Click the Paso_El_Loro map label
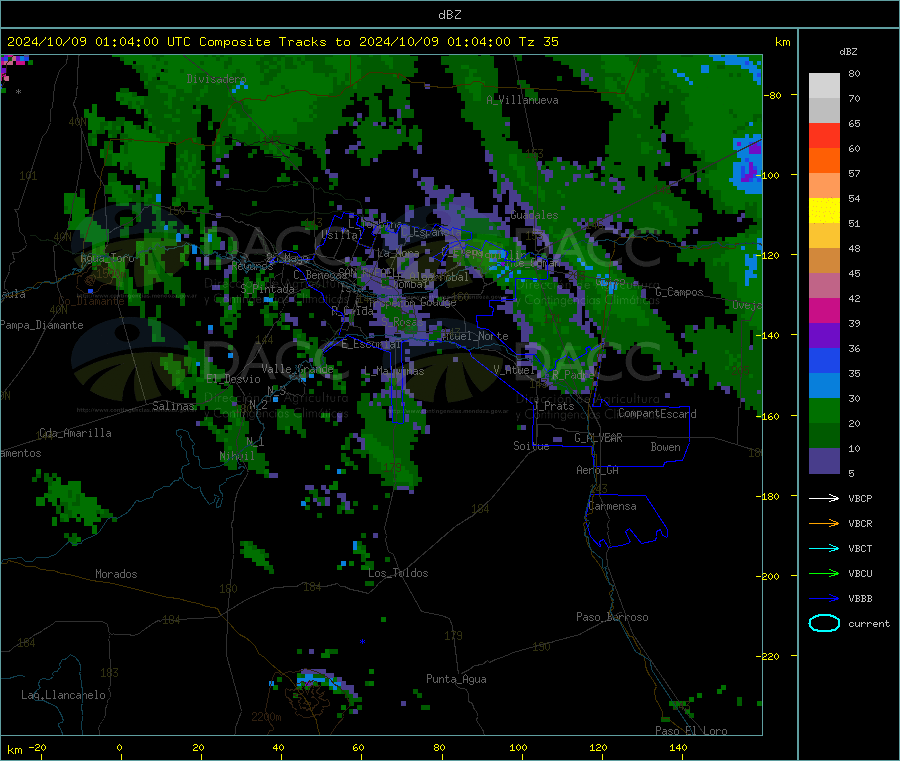Viewport: 900px width, 761px height. pyautogui.click(x=691, y=731)
